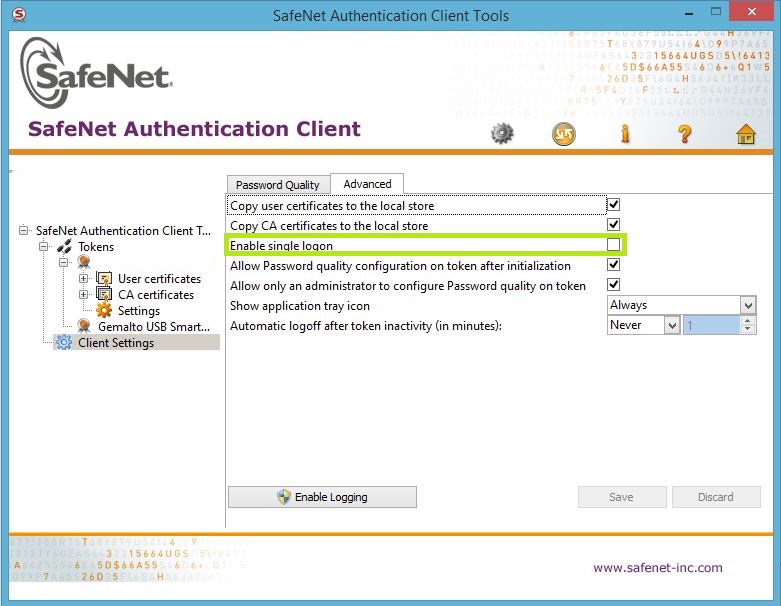This screenshot has width=781, height=606.
Task: Collapse the Tokens tree node
Action: (x=44, y=247)
